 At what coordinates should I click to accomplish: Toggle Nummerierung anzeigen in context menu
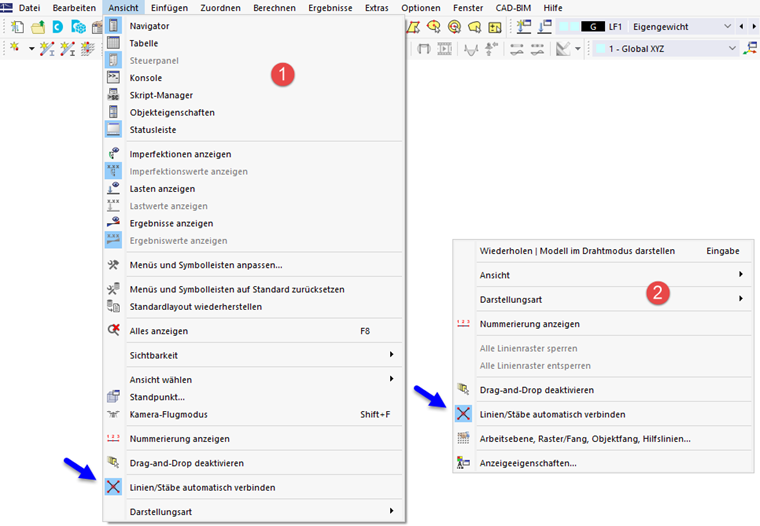point(603,324)
